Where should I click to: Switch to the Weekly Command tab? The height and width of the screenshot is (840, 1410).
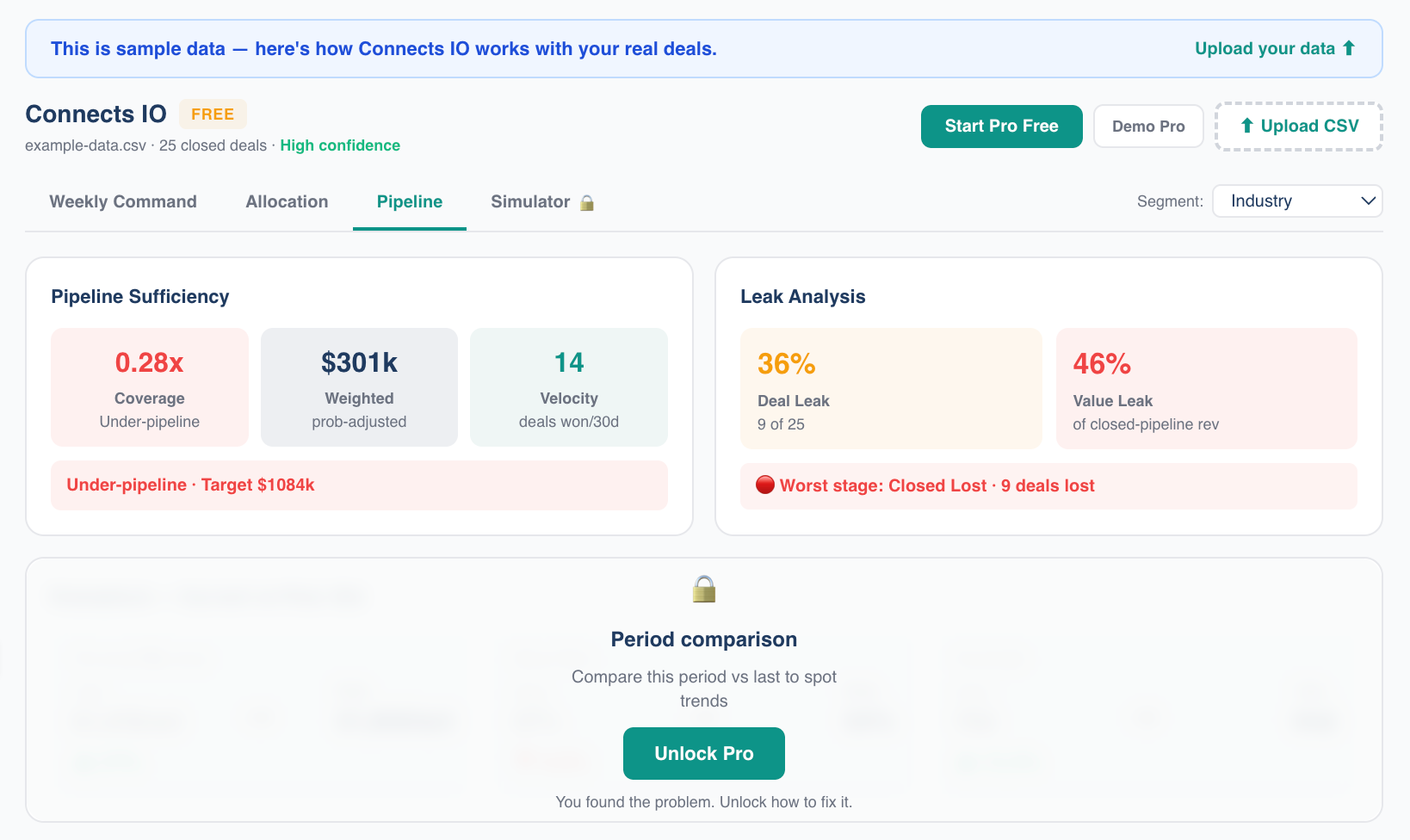[123, 201]
